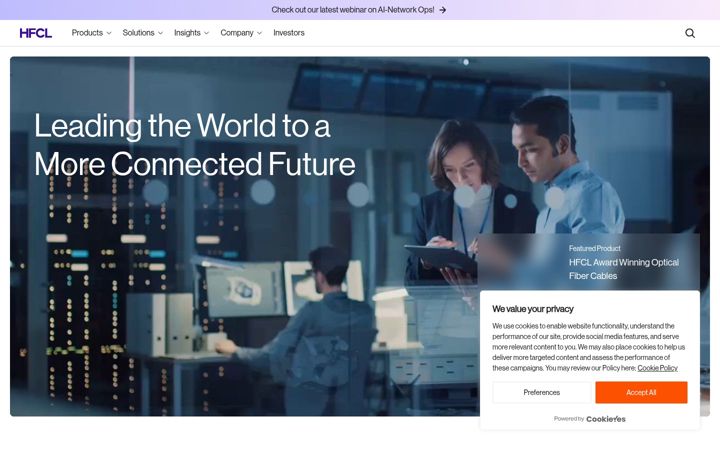Open HFCL Award Winning Optical Fiber Cables
This screenshot has height=450, width=720.
pyautogui.click(x=624, y=269)
